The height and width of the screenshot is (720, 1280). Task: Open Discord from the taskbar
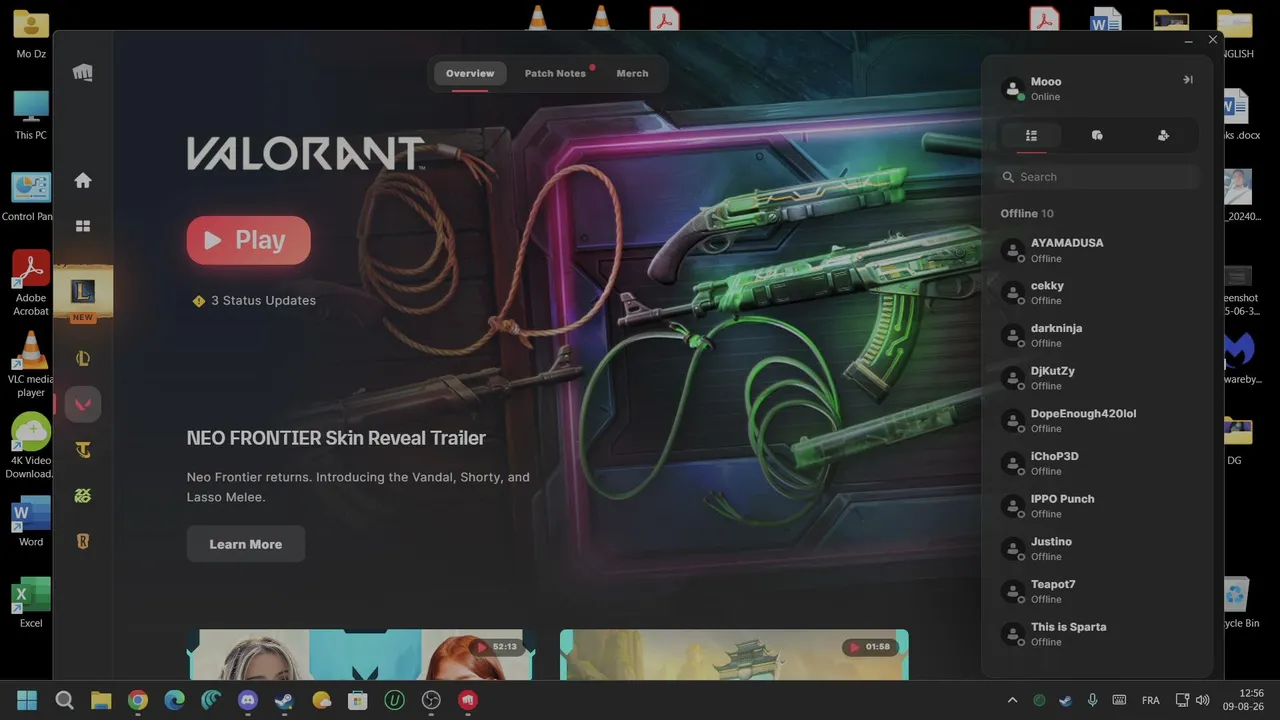248,700
